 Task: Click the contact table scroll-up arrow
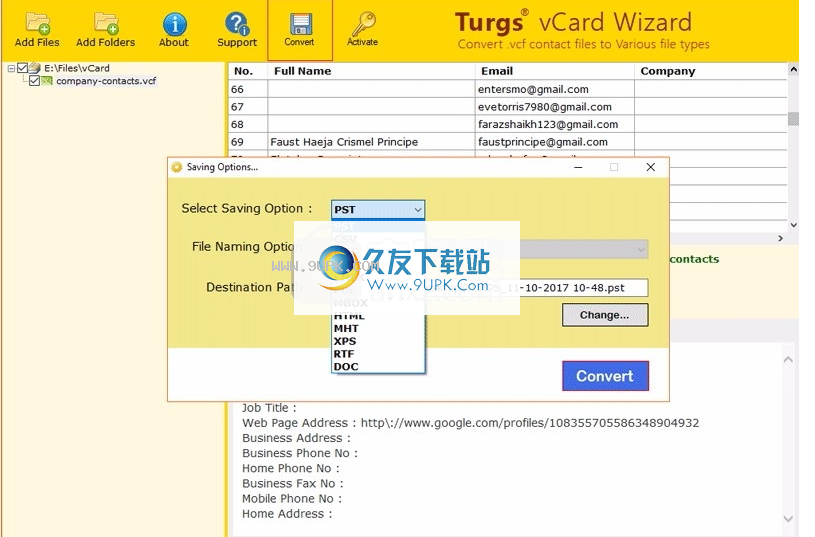[x=793, y=69]
